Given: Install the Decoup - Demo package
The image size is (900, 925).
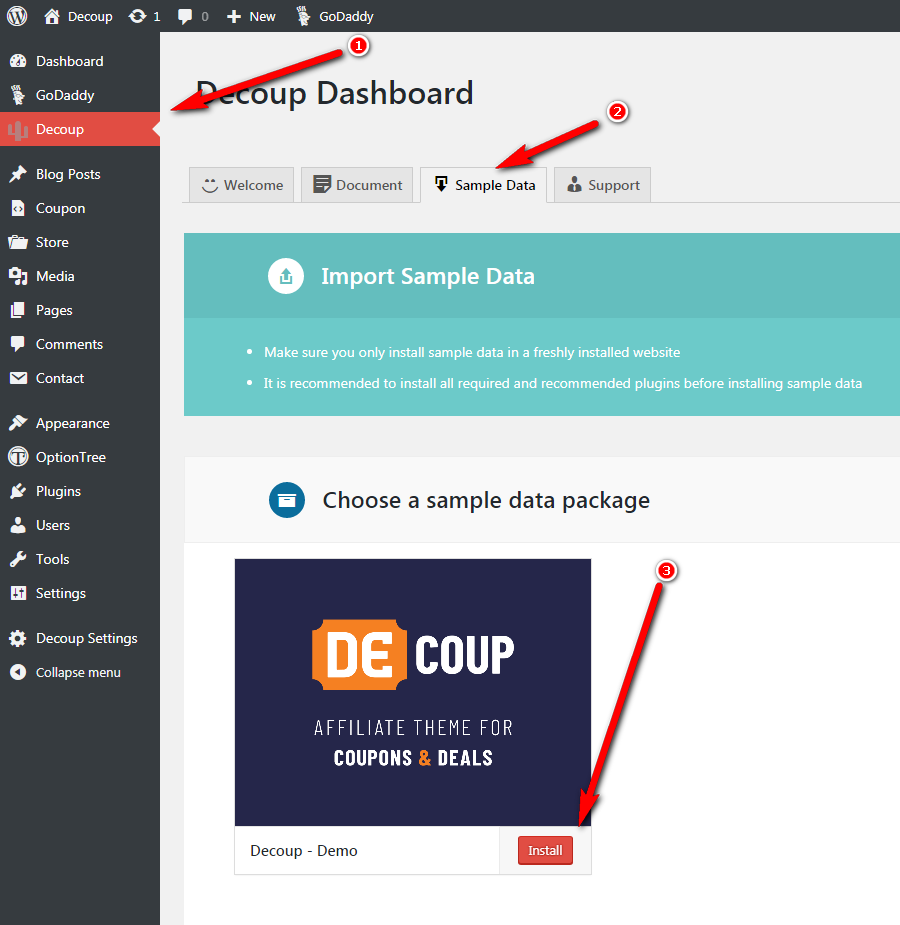Looking at the screenshot, I should [x=545, y=851].
